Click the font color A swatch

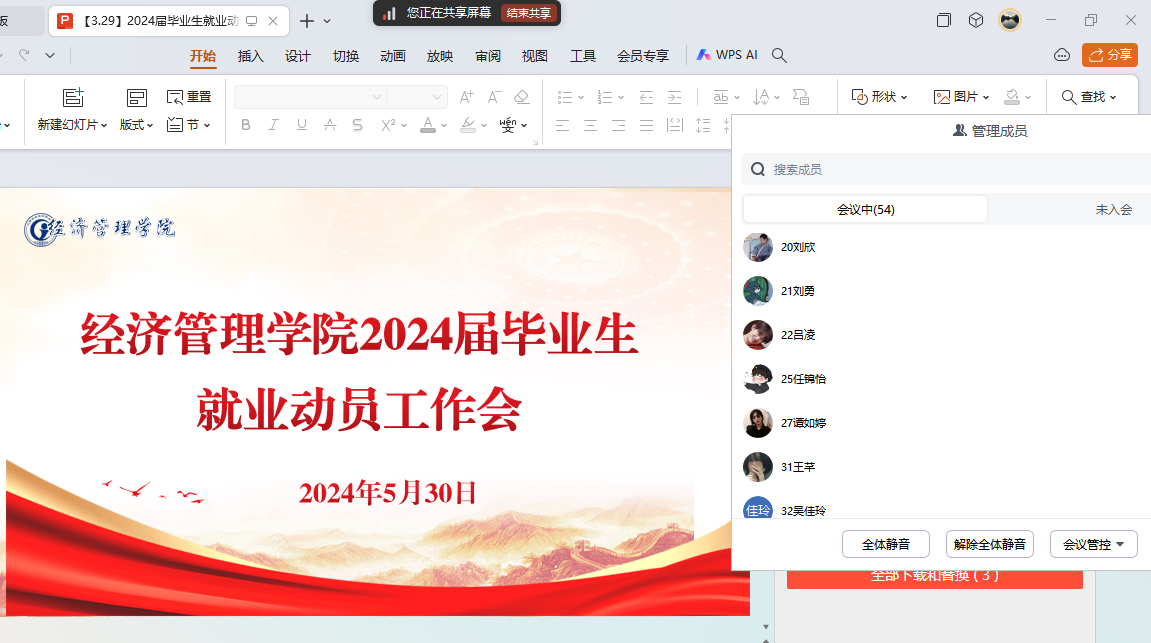(428, 125)
